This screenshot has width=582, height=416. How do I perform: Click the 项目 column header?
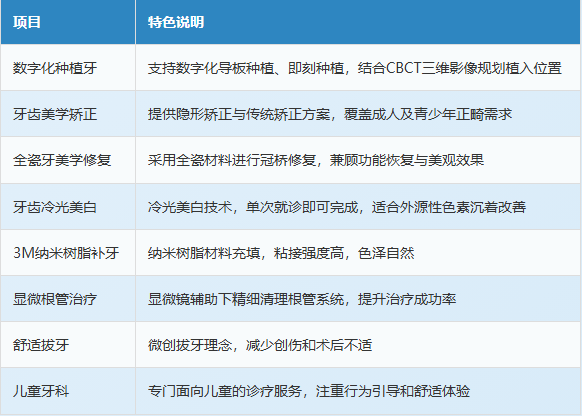(x=68, y=22)
